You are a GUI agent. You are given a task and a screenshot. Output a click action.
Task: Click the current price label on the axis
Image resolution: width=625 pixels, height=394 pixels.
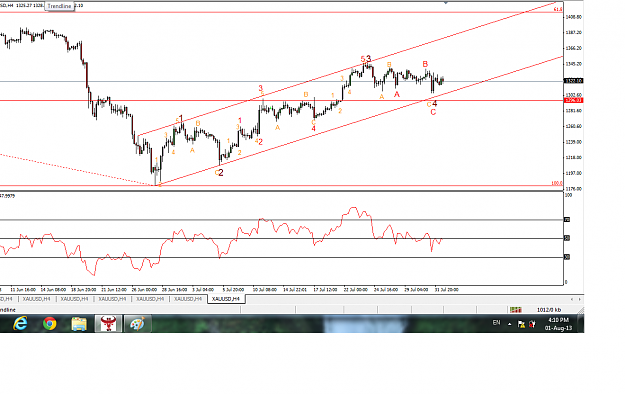(574, 81)
